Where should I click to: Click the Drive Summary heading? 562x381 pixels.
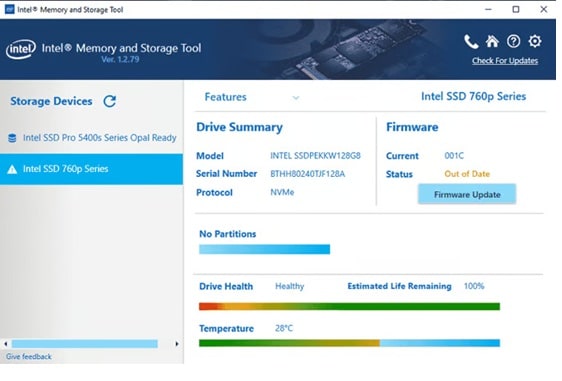pyautogui.click(x=239, y=127)
